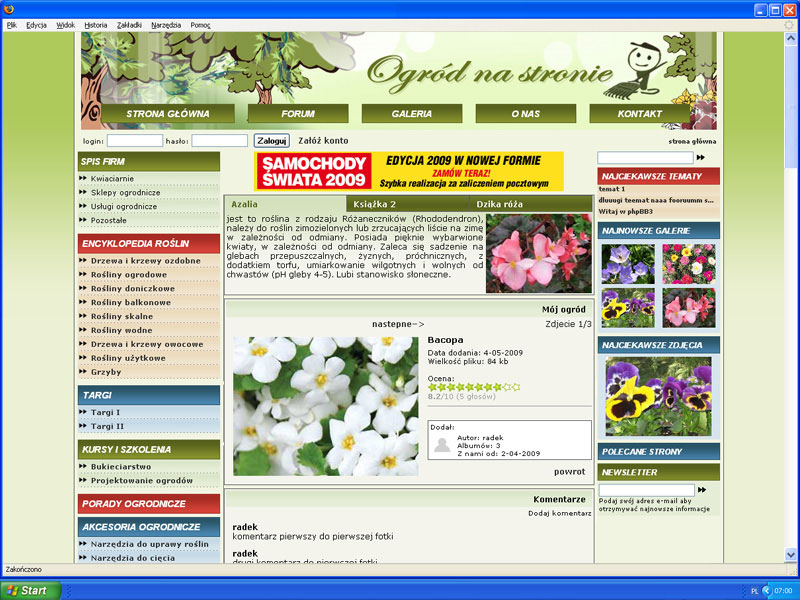Click the hasło password field
Image resolution: width=800 pixels, height=600 pixels.
click(x=219, y=140)
